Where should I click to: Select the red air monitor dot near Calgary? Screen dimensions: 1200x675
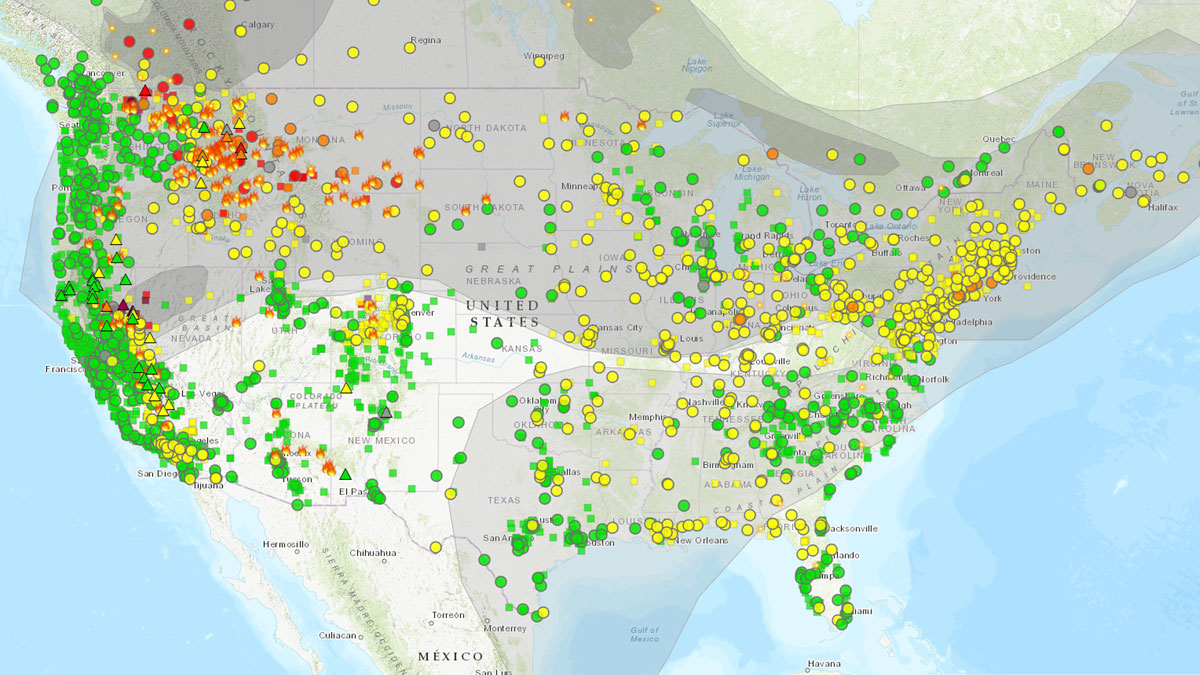[x=189, y=22]
